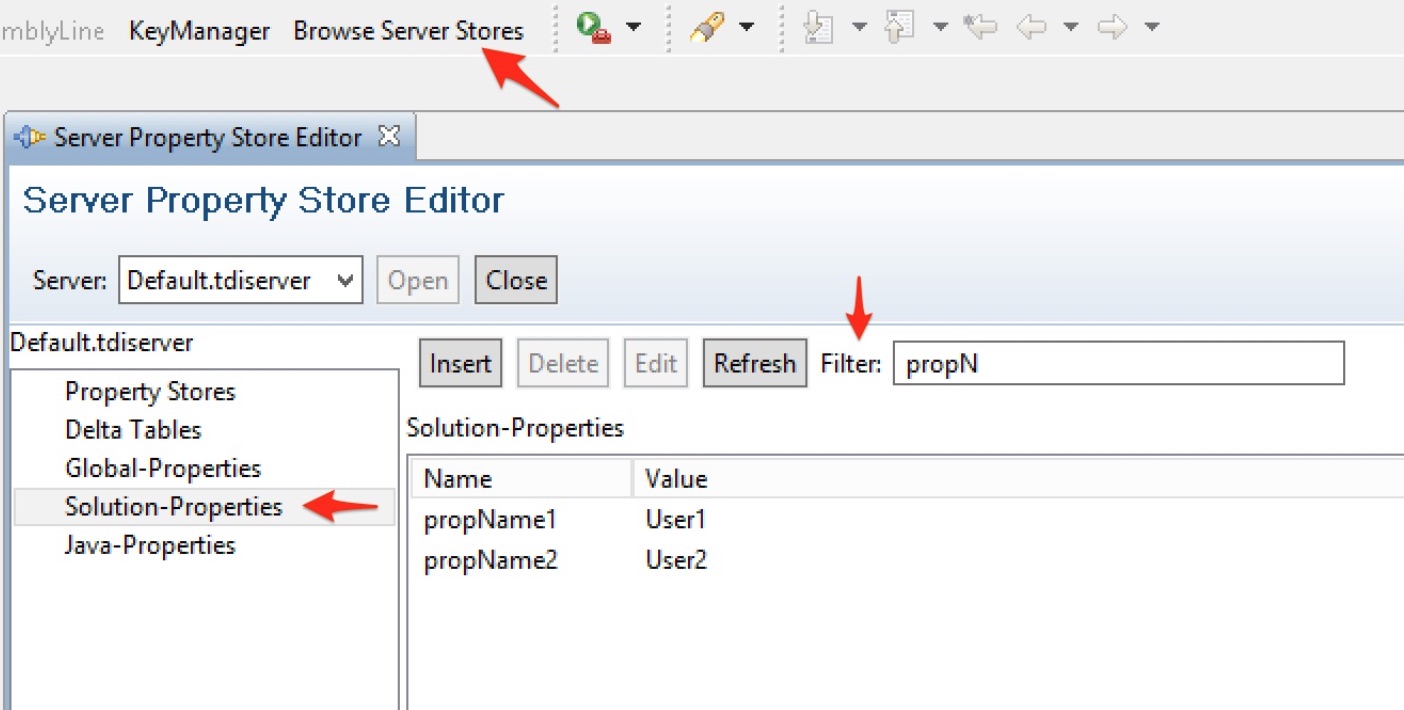The width and height of the screenshot is (1404, 710).
Task: Click the Run External Tools icon
Action: [x=593, y=27]
